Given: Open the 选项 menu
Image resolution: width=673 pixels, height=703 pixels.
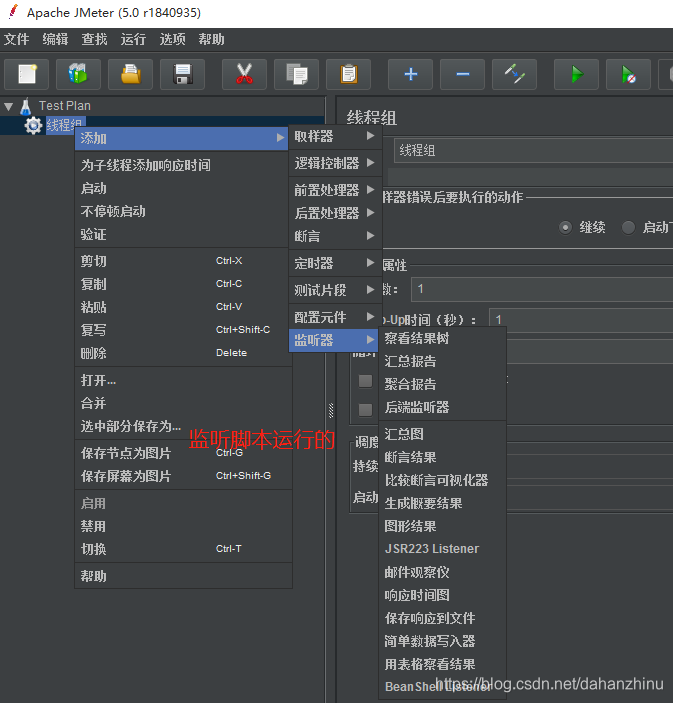Looking at the screenshot, I should (172, 39).
